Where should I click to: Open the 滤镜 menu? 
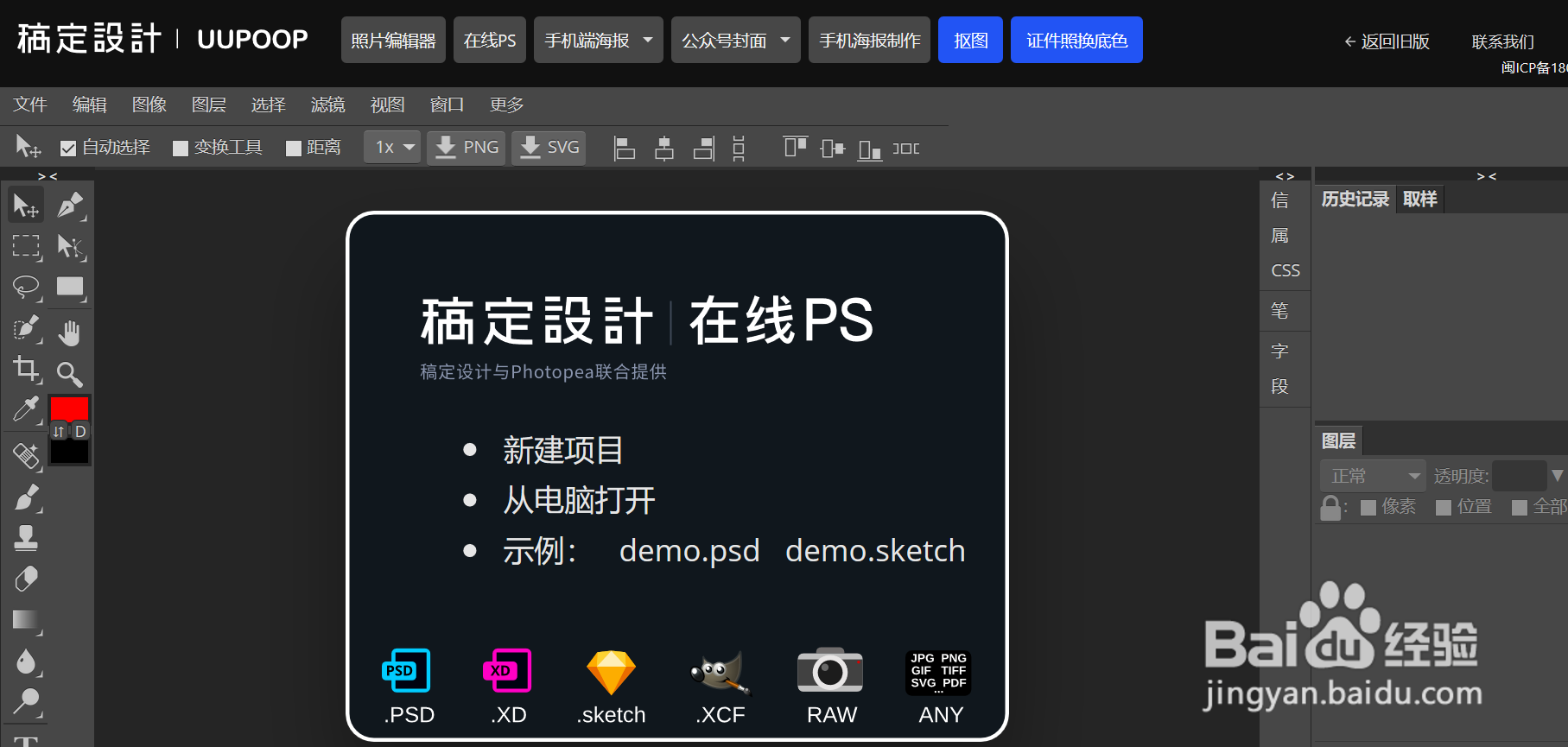(328, 104)
